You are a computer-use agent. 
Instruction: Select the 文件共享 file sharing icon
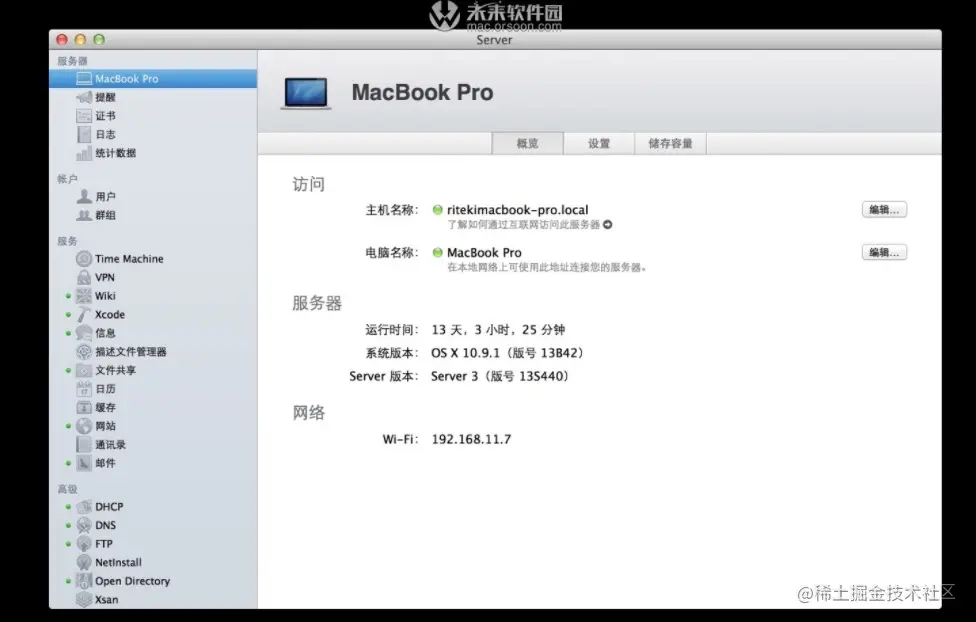[x=84, y=370]
